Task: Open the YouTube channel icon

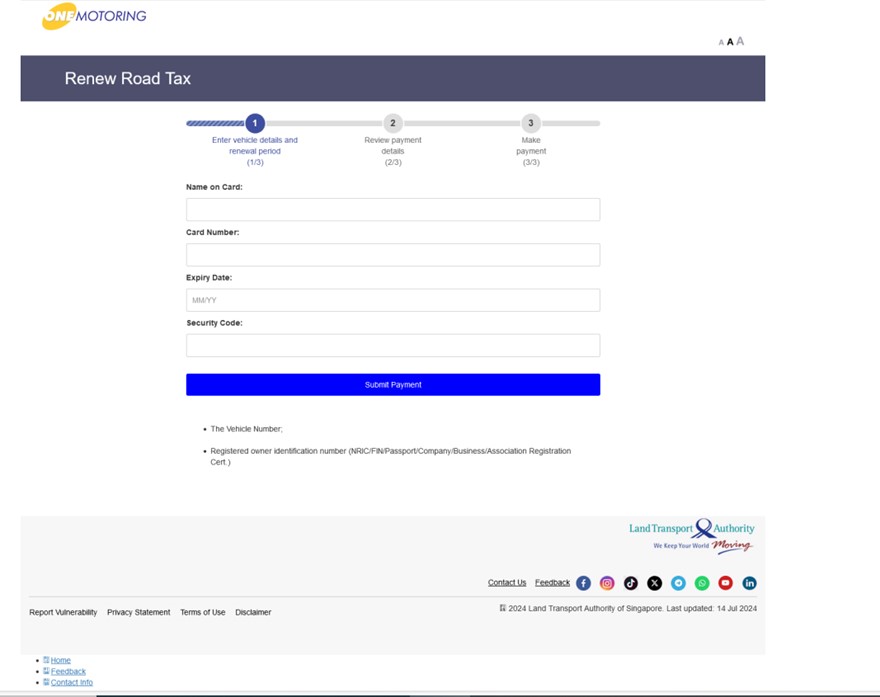Action: click(726, 582)
